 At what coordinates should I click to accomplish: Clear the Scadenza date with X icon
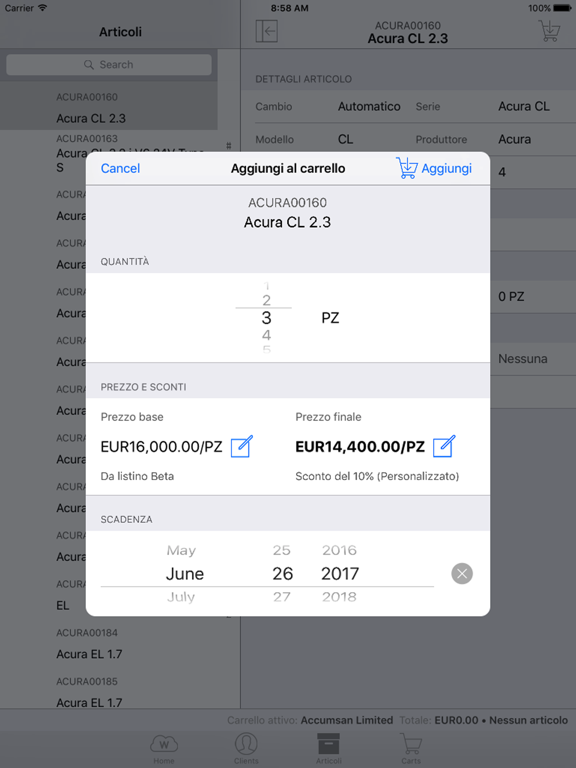(462, 574)
